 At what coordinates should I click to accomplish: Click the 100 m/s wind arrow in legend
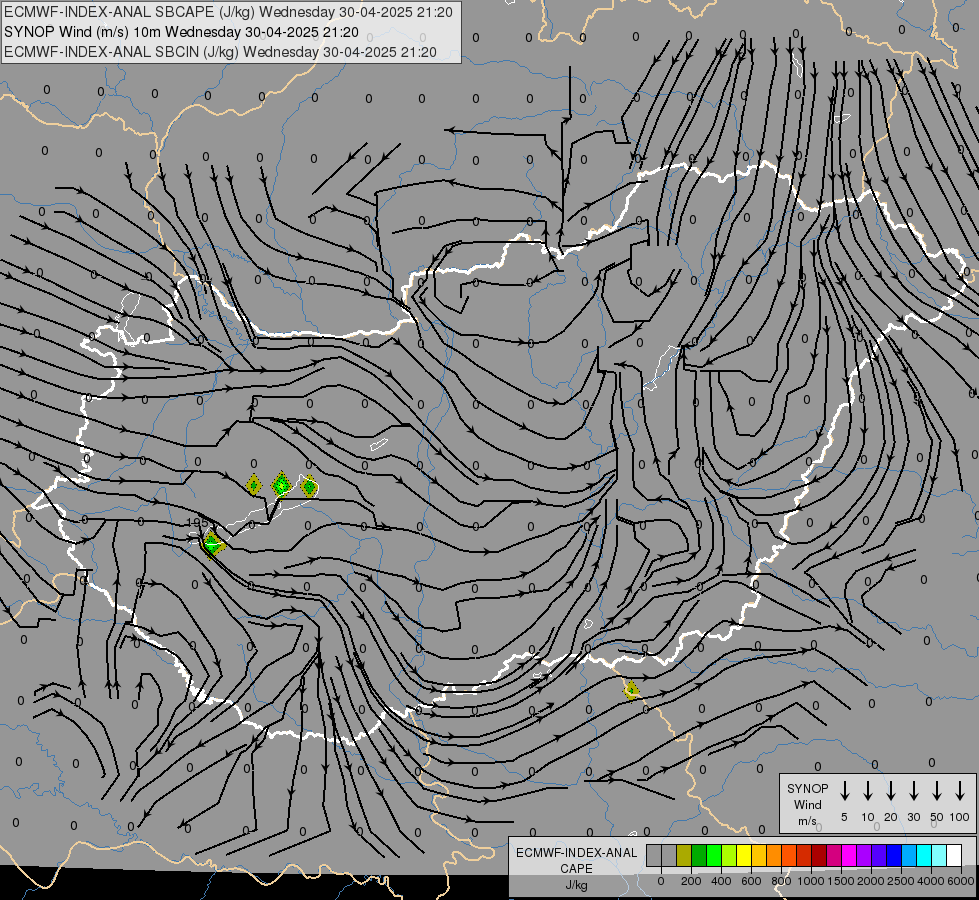tap(960, 790)
